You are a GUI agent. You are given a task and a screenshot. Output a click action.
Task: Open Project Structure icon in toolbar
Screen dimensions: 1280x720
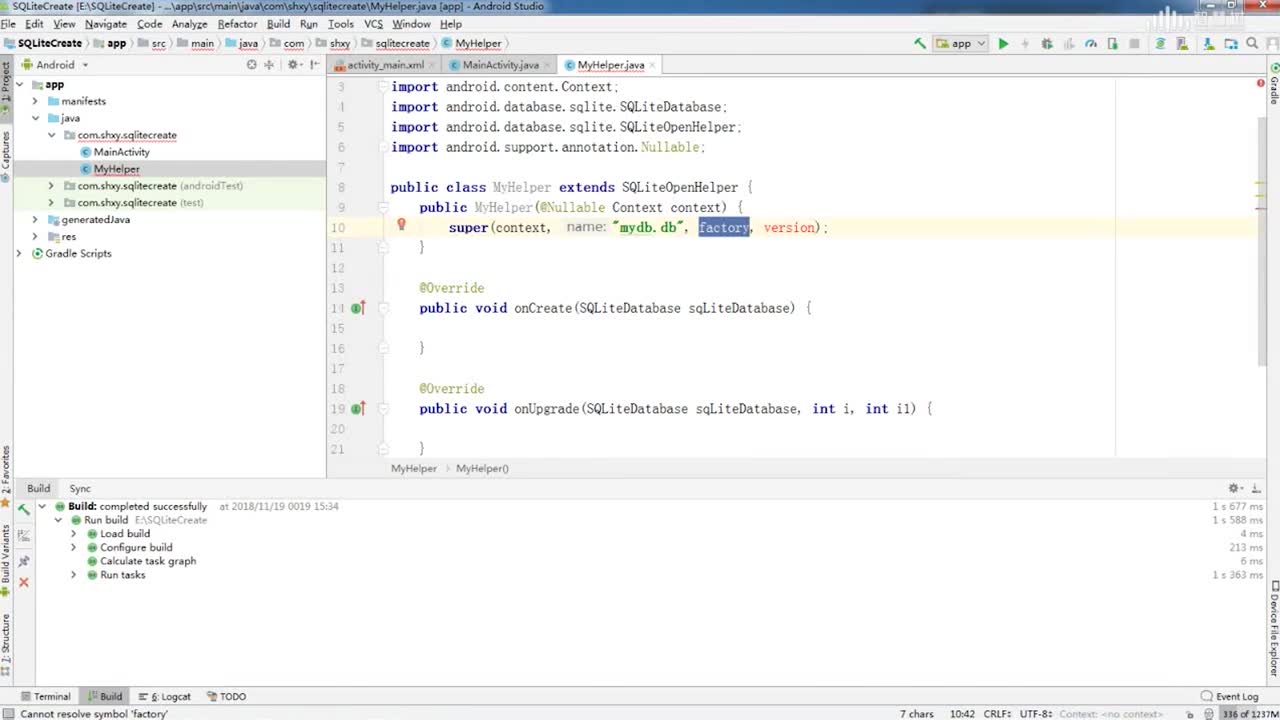tap(1229, 44)
